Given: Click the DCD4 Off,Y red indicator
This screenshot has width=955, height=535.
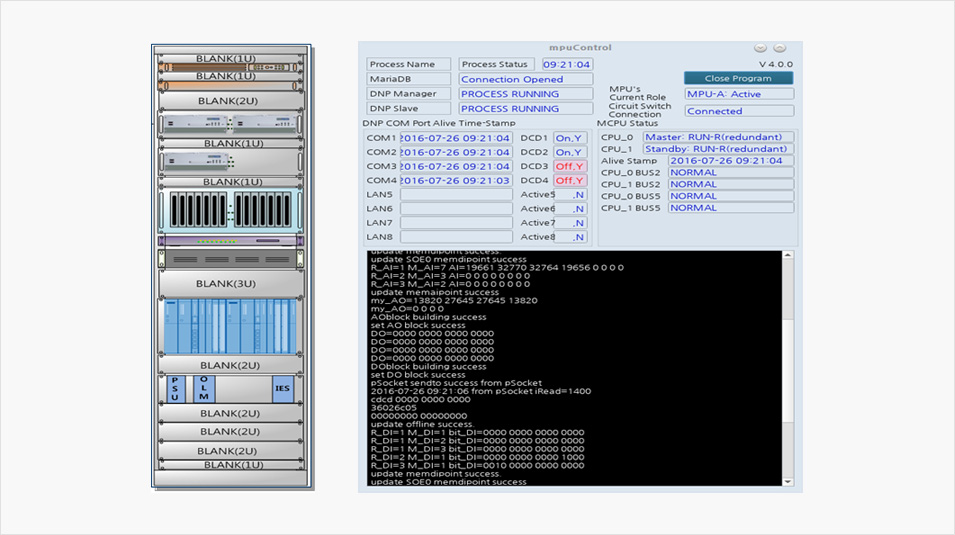Looking at the screenshot, I should click(570, 181).
